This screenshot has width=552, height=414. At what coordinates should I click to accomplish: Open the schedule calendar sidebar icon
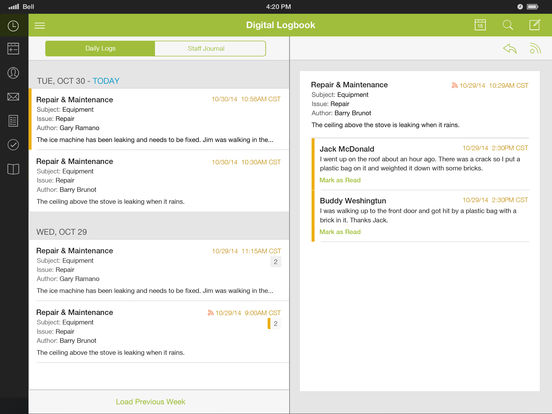point(13,49)
